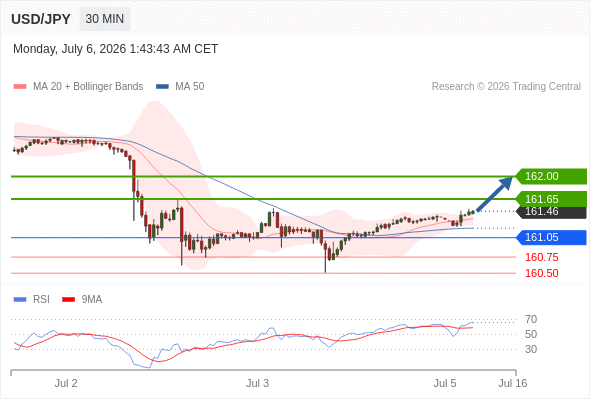This screenshot has height=400, width=590.
Task: Select the 161.65 resistance price tag
Action: (x=550, y=199)
